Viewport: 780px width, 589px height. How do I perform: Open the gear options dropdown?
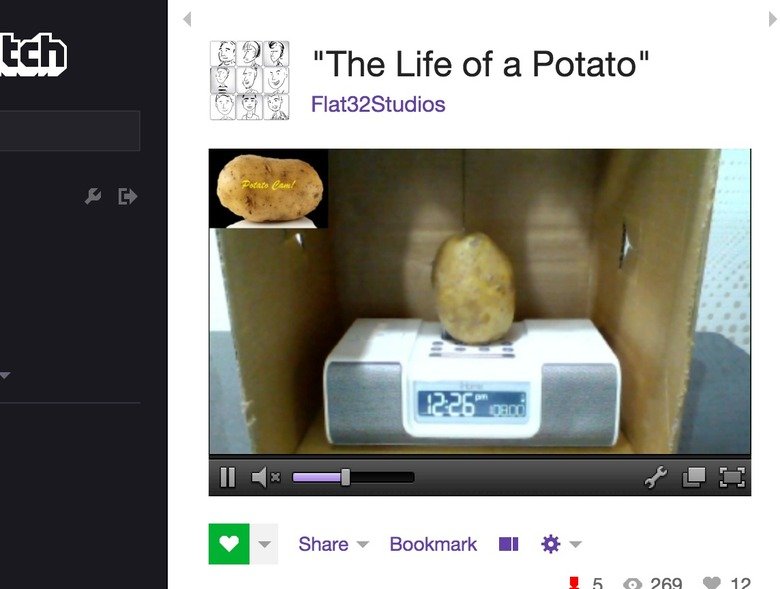point(561,544)
